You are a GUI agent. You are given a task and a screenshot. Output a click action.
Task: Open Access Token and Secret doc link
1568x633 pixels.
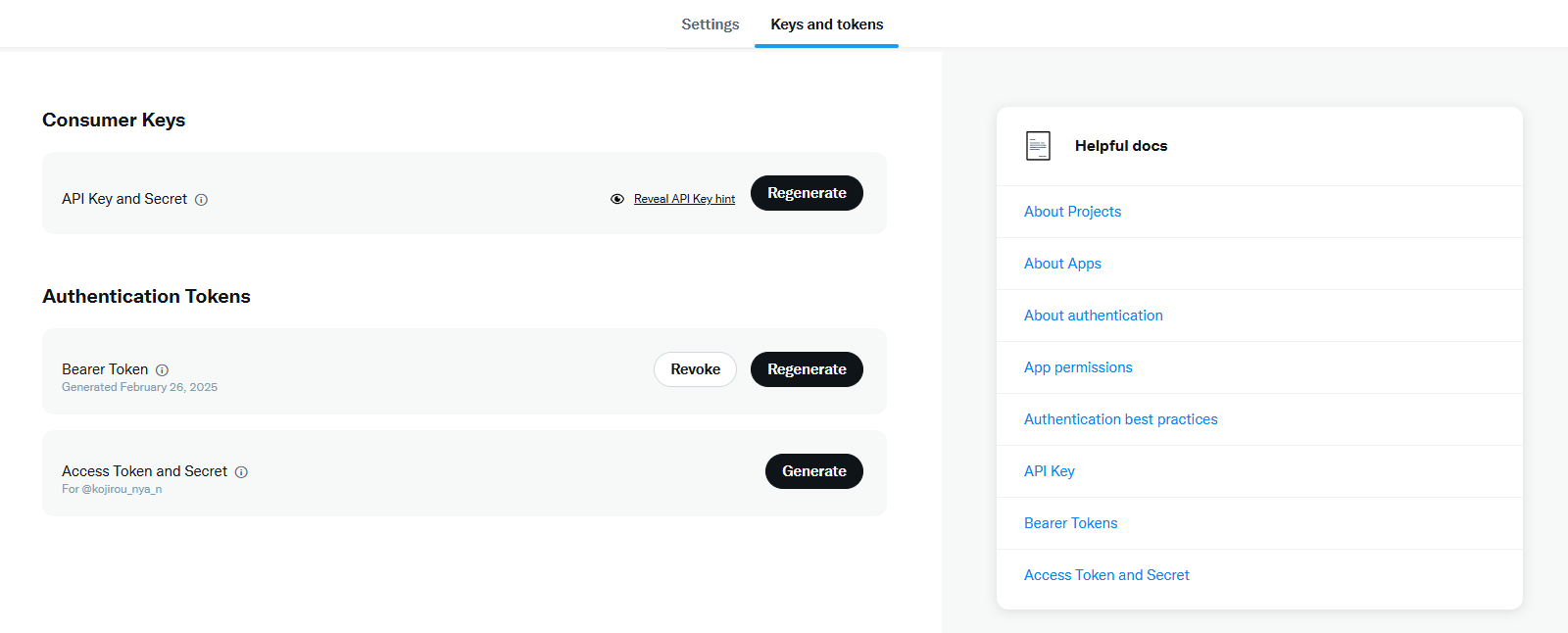click(x=1106, y=575)
